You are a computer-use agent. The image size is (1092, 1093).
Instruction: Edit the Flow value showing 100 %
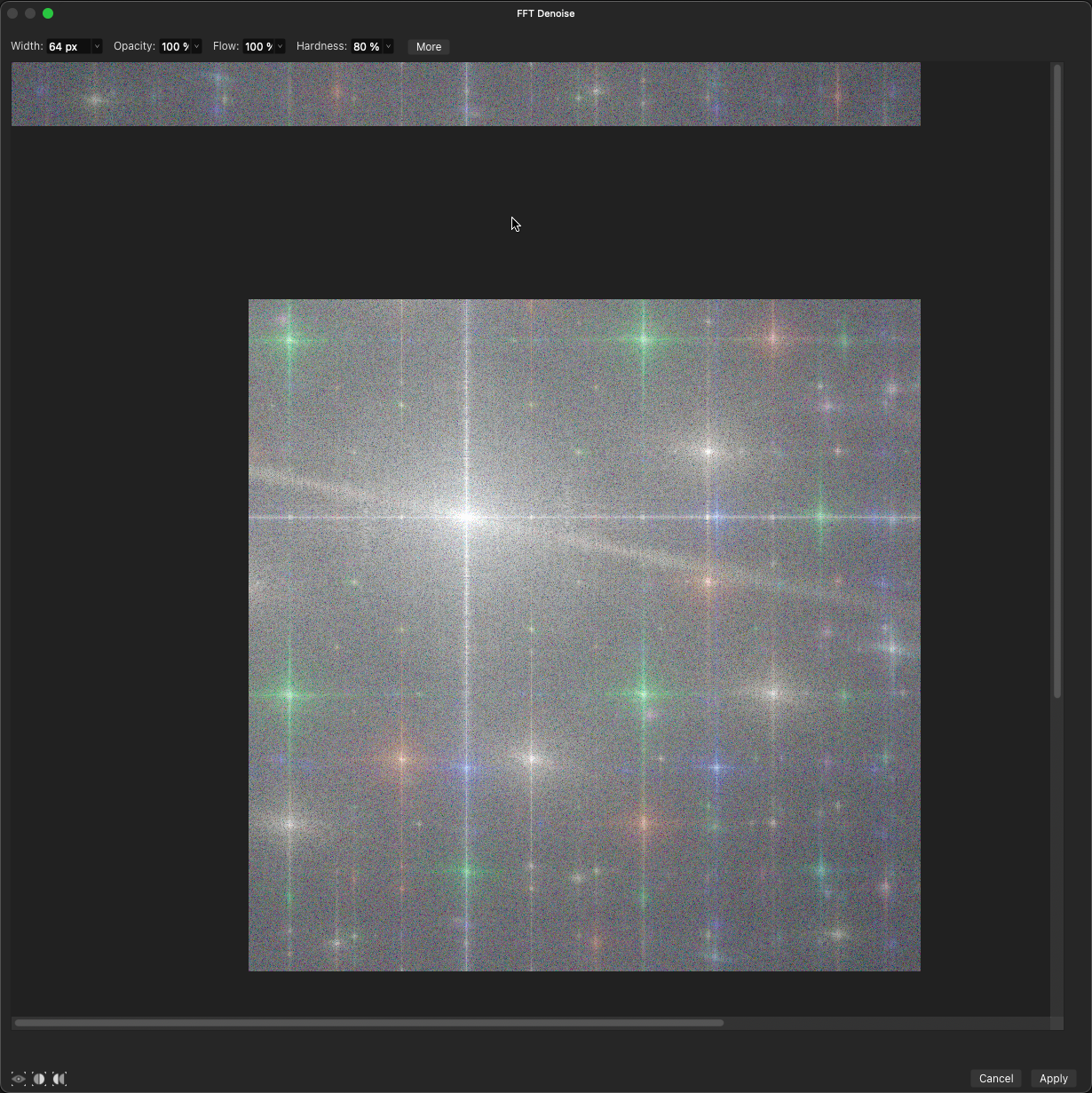(259, 46)
